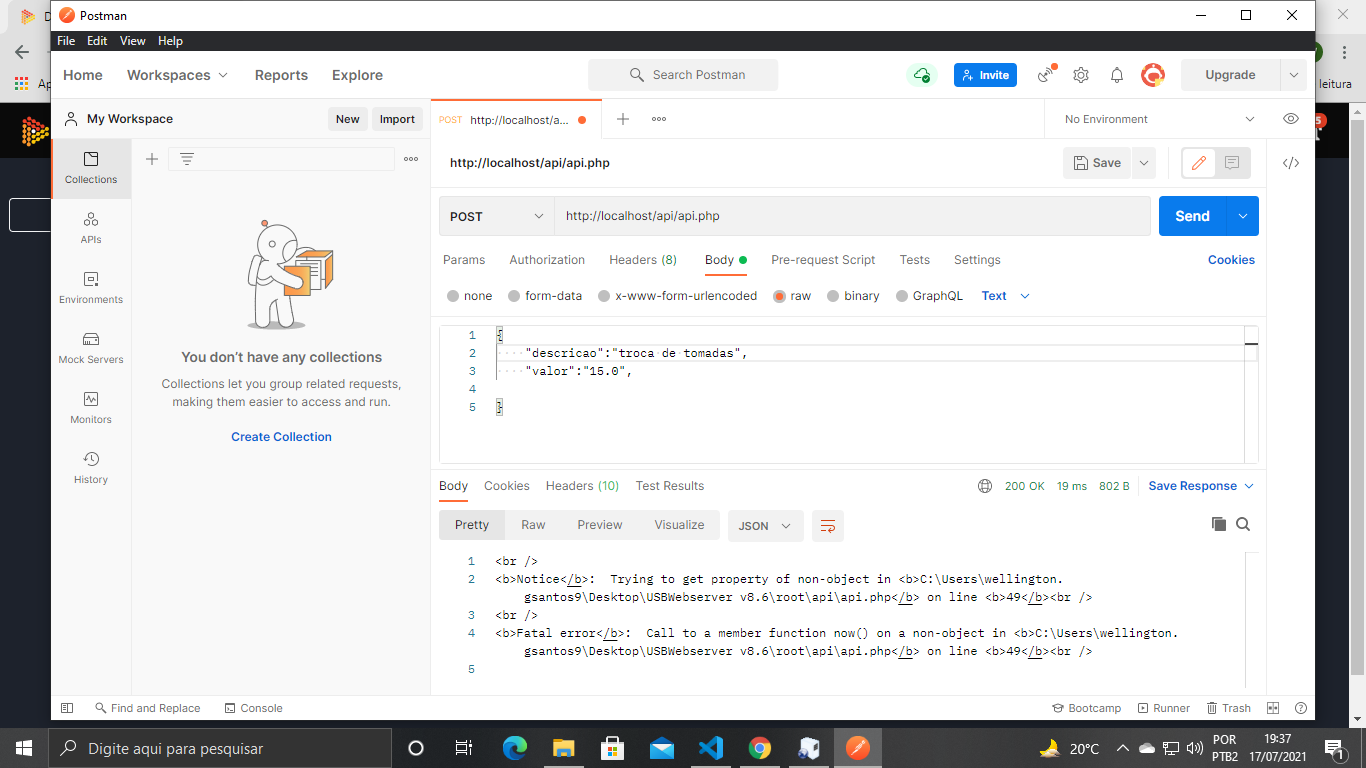Open the Monitors sidebar panel

coord(91,408)
